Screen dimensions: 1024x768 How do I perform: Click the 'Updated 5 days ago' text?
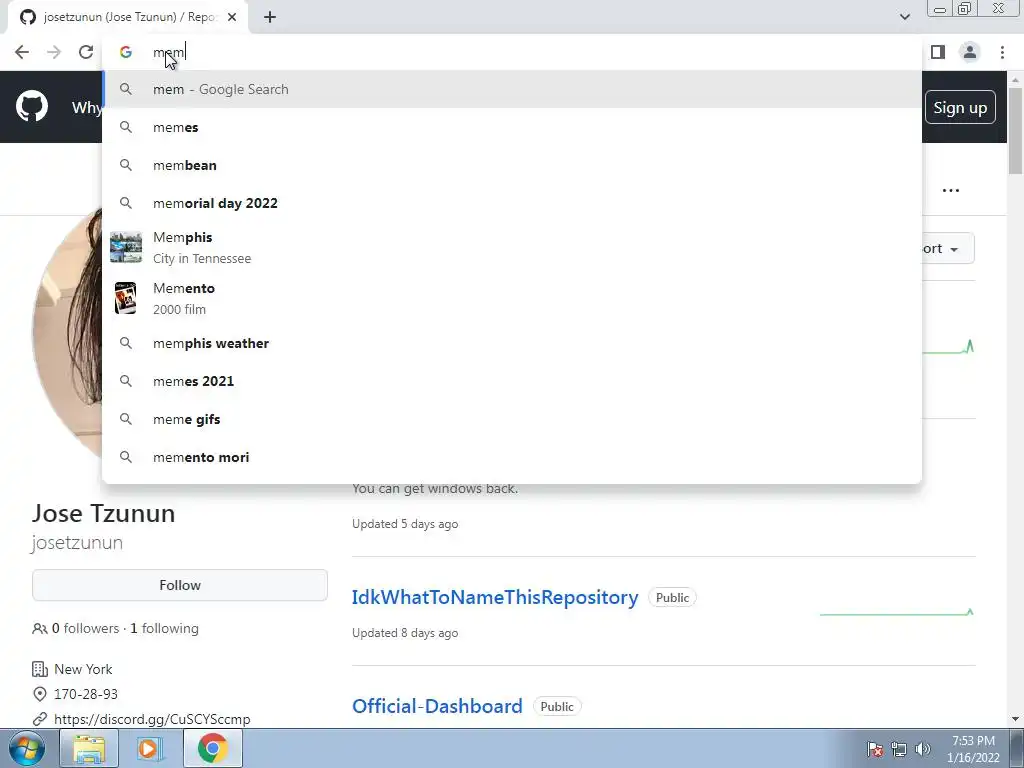pyautogui.click(x=405, y=524)
